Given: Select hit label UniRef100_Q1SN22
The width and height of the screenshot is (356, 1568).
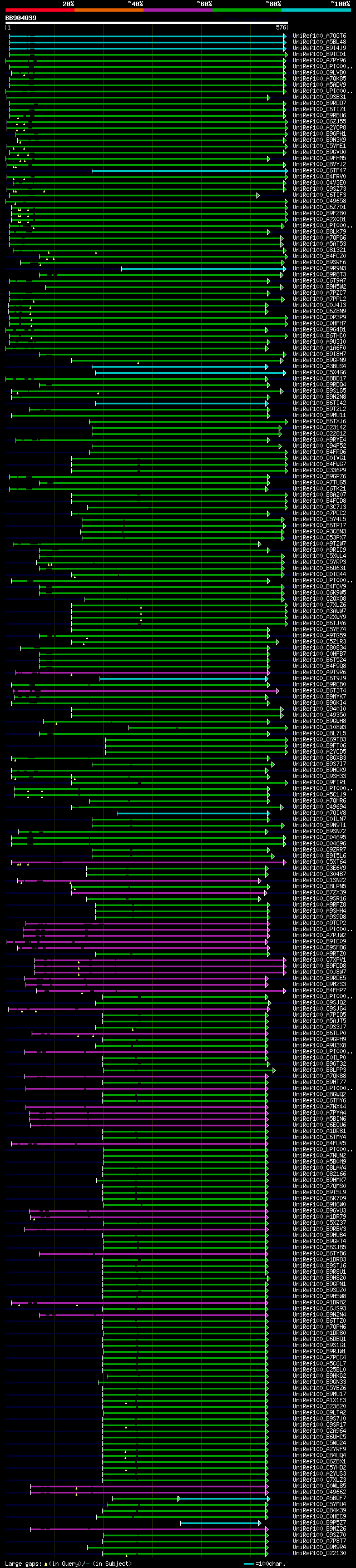Looking at the screenshot, I should [319, 881].
